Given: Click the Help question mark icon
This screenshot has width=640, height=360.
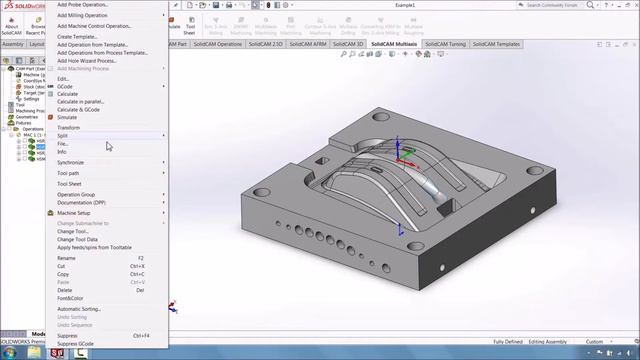Looking at the screenshot, I should pyautogui.click(x=606, y=5).
